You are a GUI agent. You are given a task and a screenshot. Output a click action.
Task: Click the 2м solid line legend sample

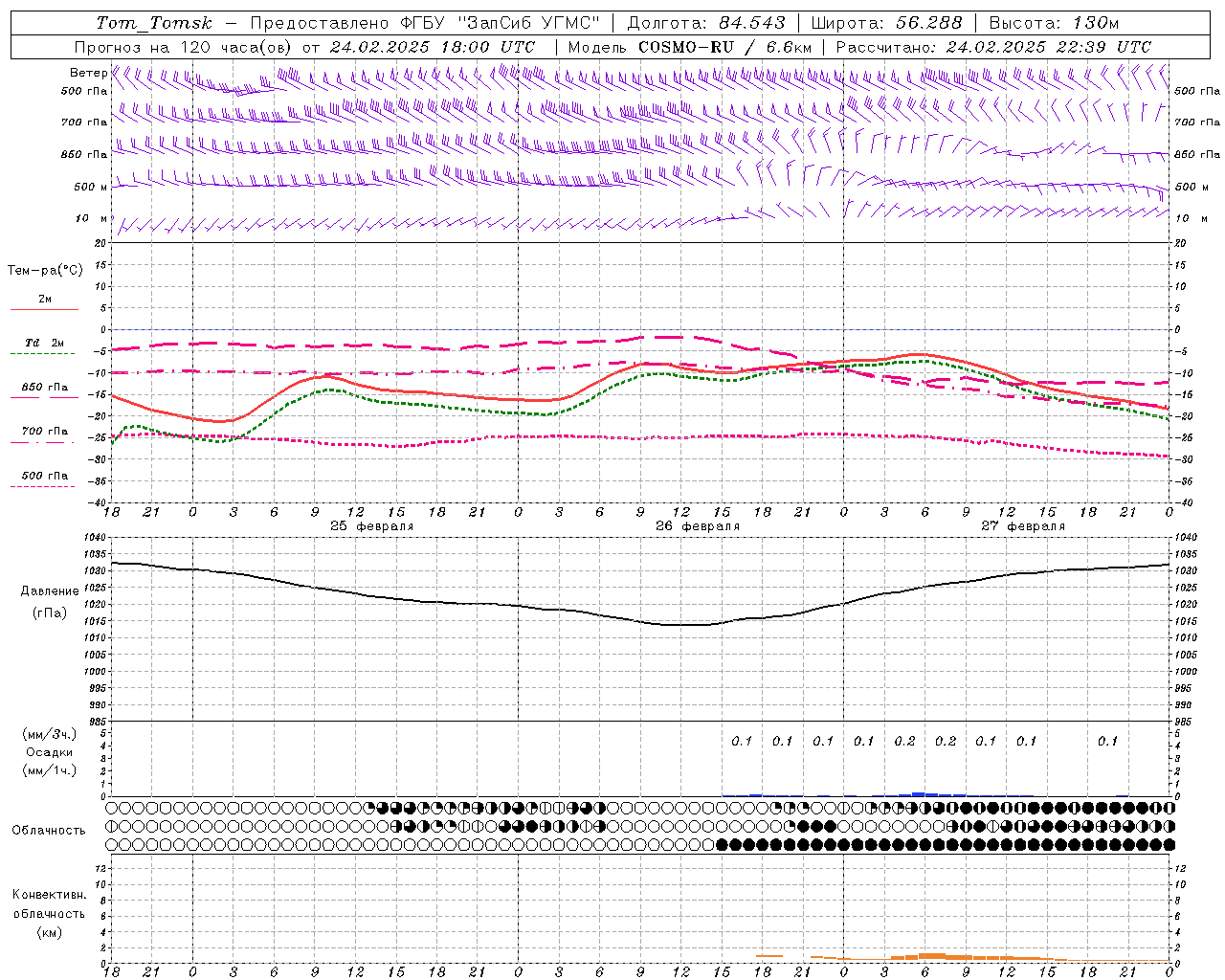click(x=43, y=309)
